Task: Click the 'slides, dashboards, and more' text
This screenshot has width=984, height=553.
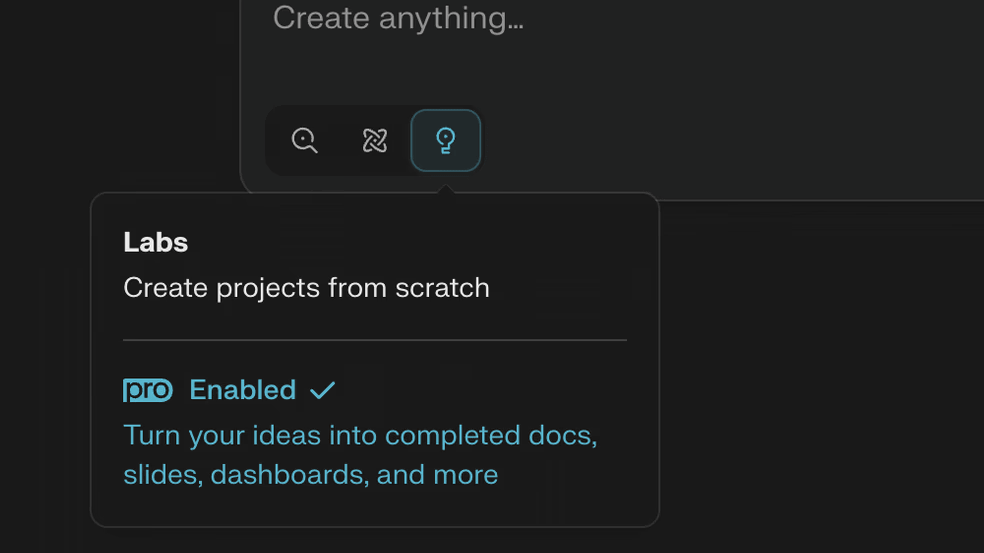Action: pos(311,475)
